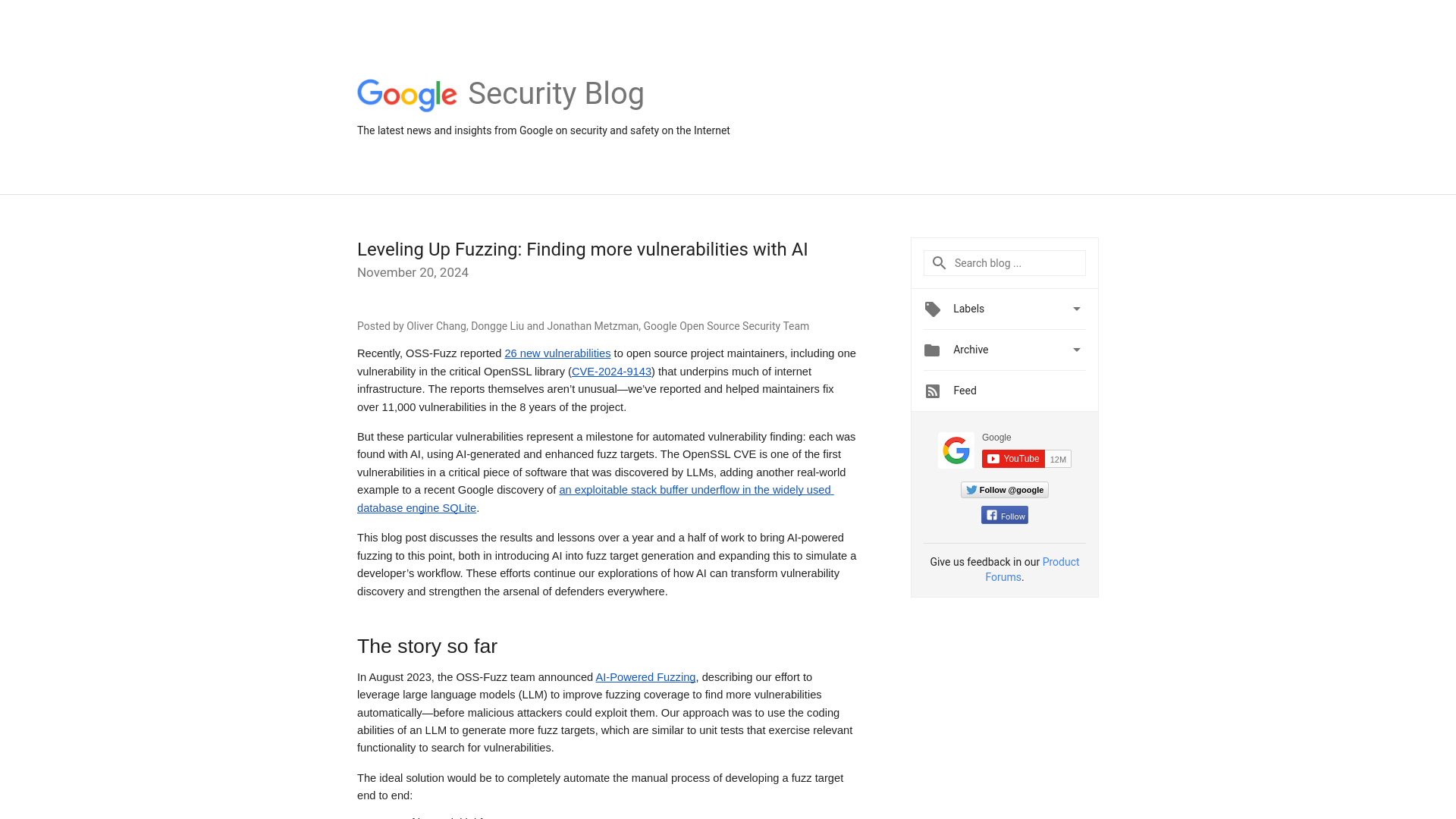1456x819 pixels.
Task: Click the 26 new vulnerabilities hyperlink
Action: [558, 353]
